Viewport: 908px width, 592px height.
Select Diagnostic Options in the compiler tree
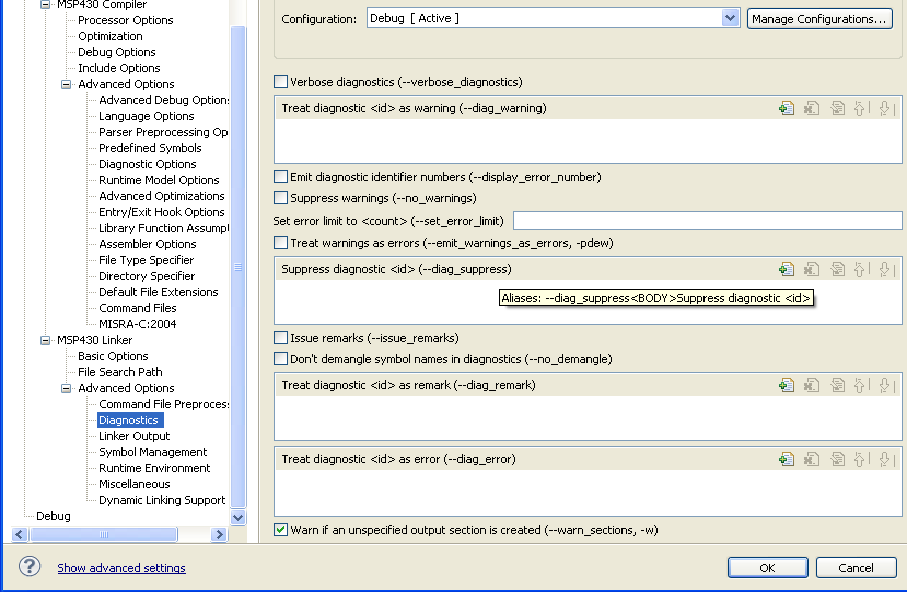[x=148, y=164]
